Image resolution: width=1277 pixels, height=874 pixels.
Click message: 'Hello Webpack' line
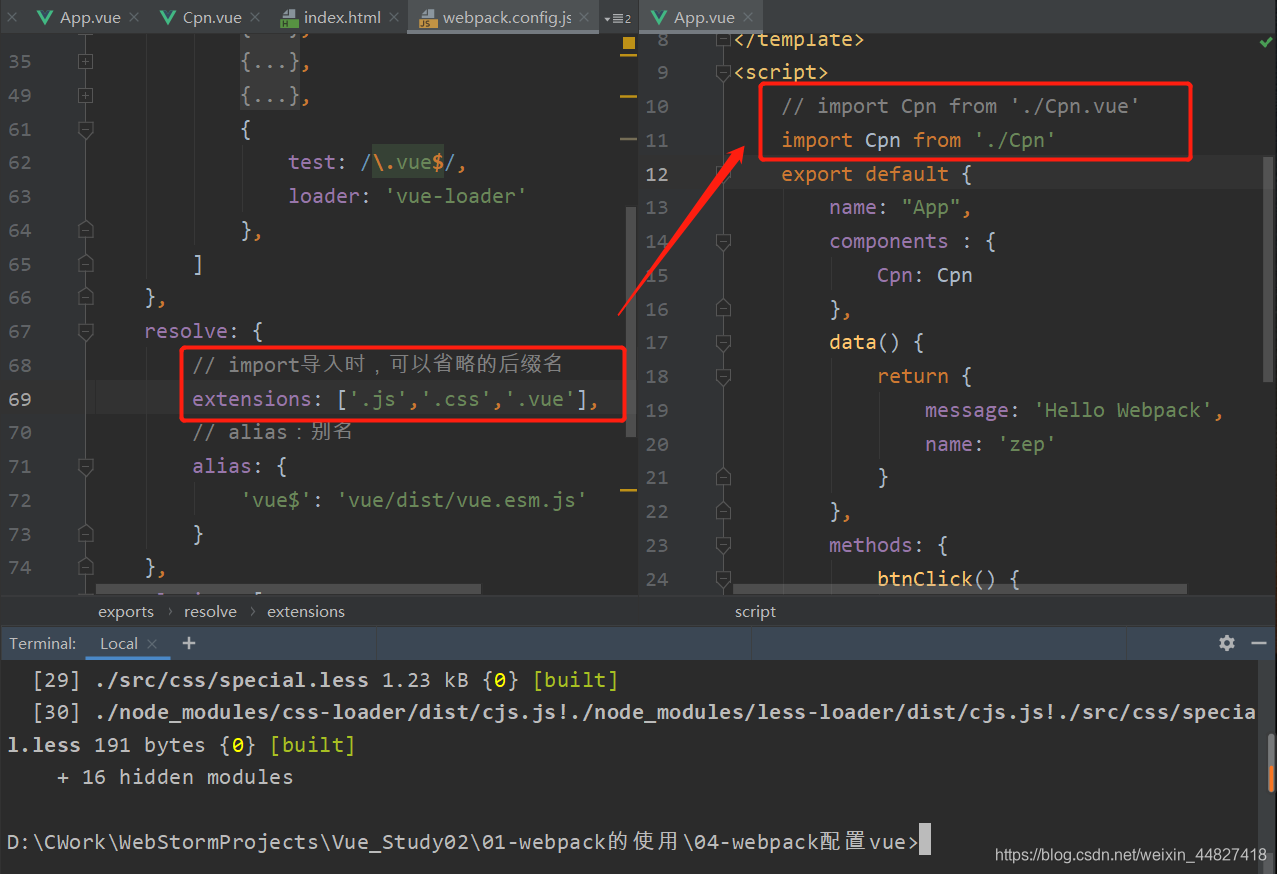point(1074,410)
